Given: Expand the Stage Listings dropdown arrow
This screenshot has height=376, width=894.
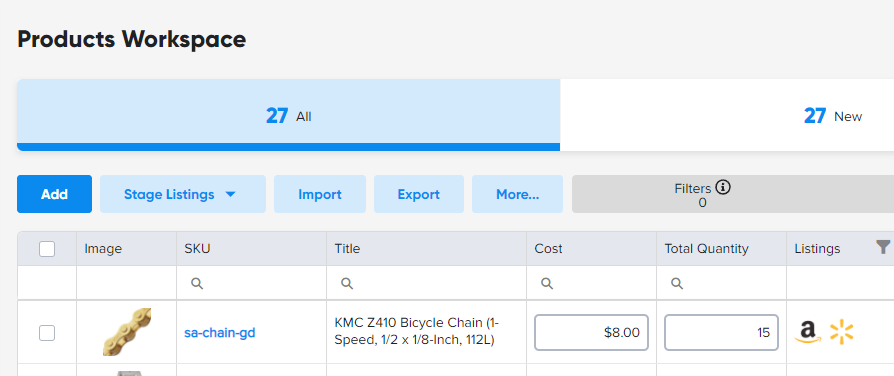Looking at the screenshot, I should (x=230, y=195).
